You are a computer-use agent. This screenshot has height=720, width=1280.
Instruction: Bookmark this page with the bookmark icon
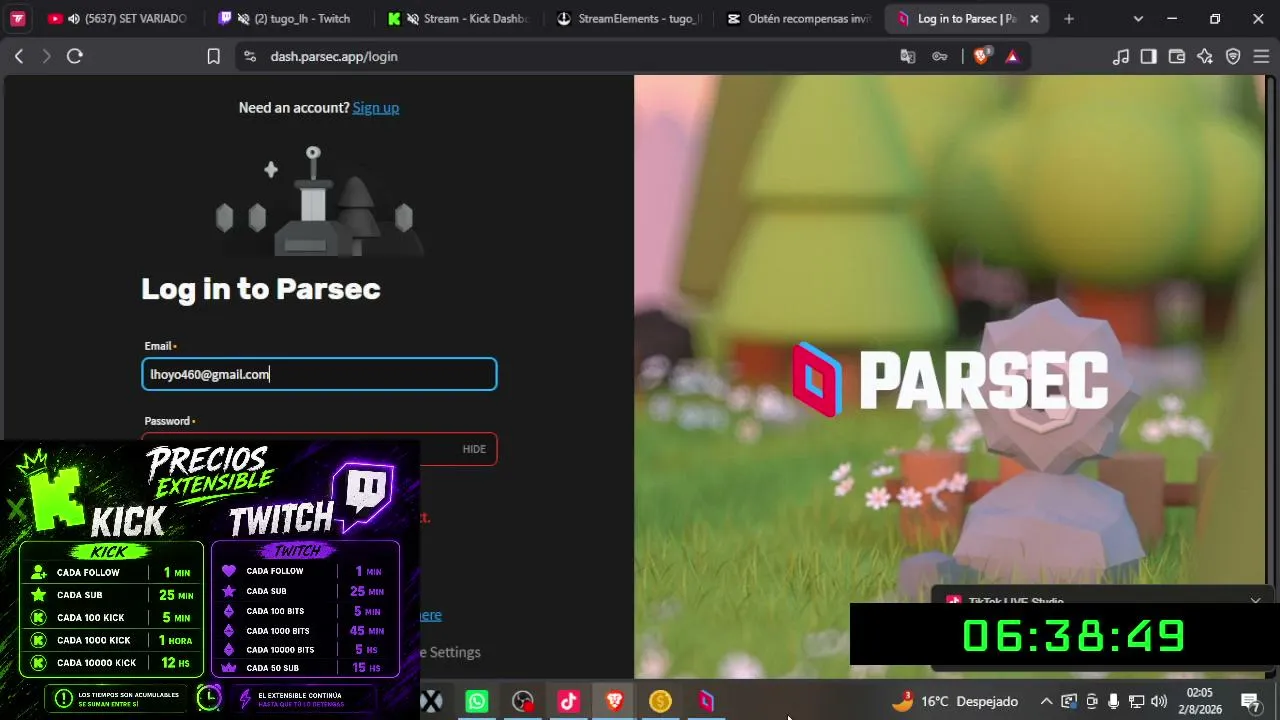click(x=213, y=57)
